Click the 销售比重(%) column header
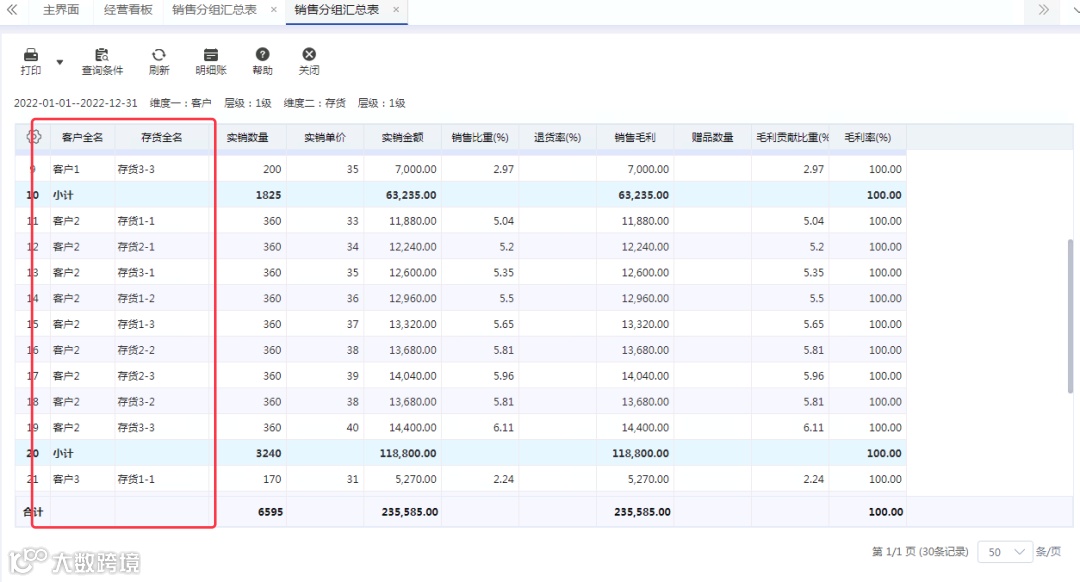This screenshot has height=582, width=1080. 480,137
